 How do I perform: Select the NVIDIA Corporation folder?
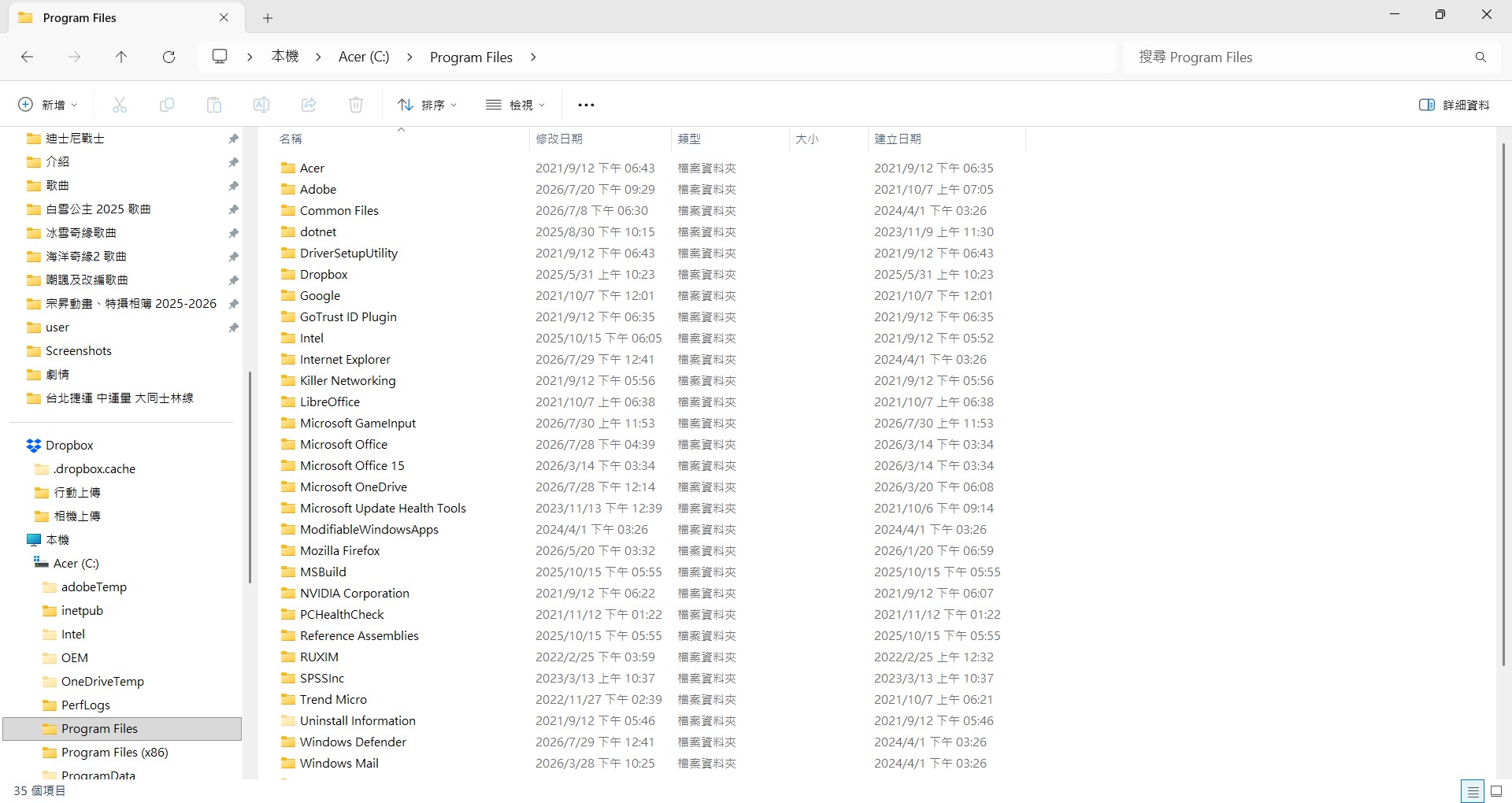354,593
